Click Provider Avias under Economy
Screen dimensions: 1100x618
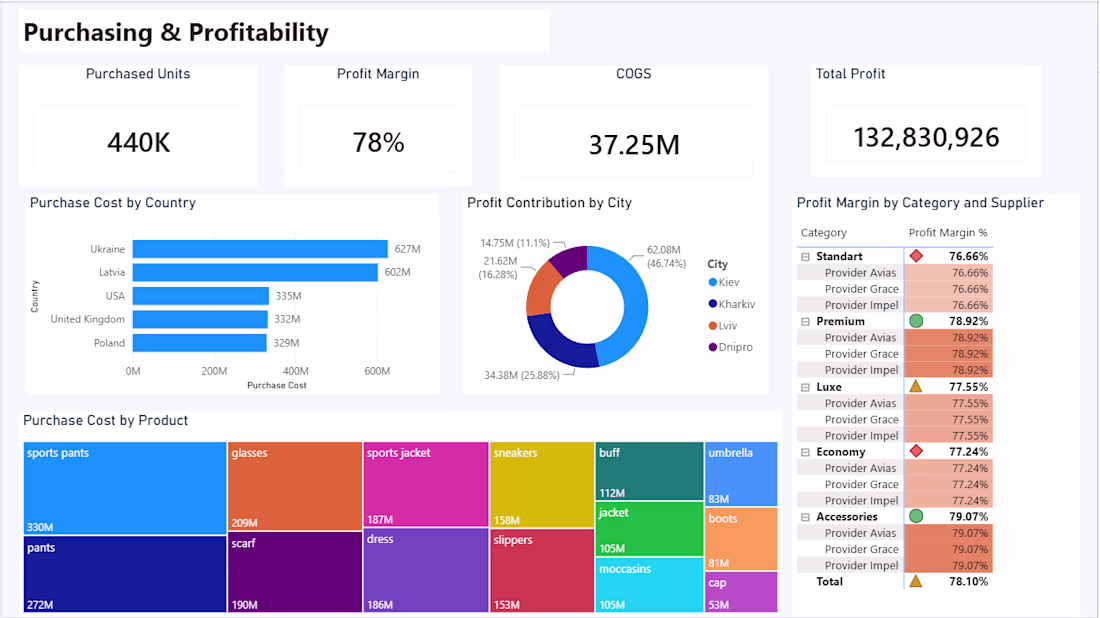[x=860, y=468]
